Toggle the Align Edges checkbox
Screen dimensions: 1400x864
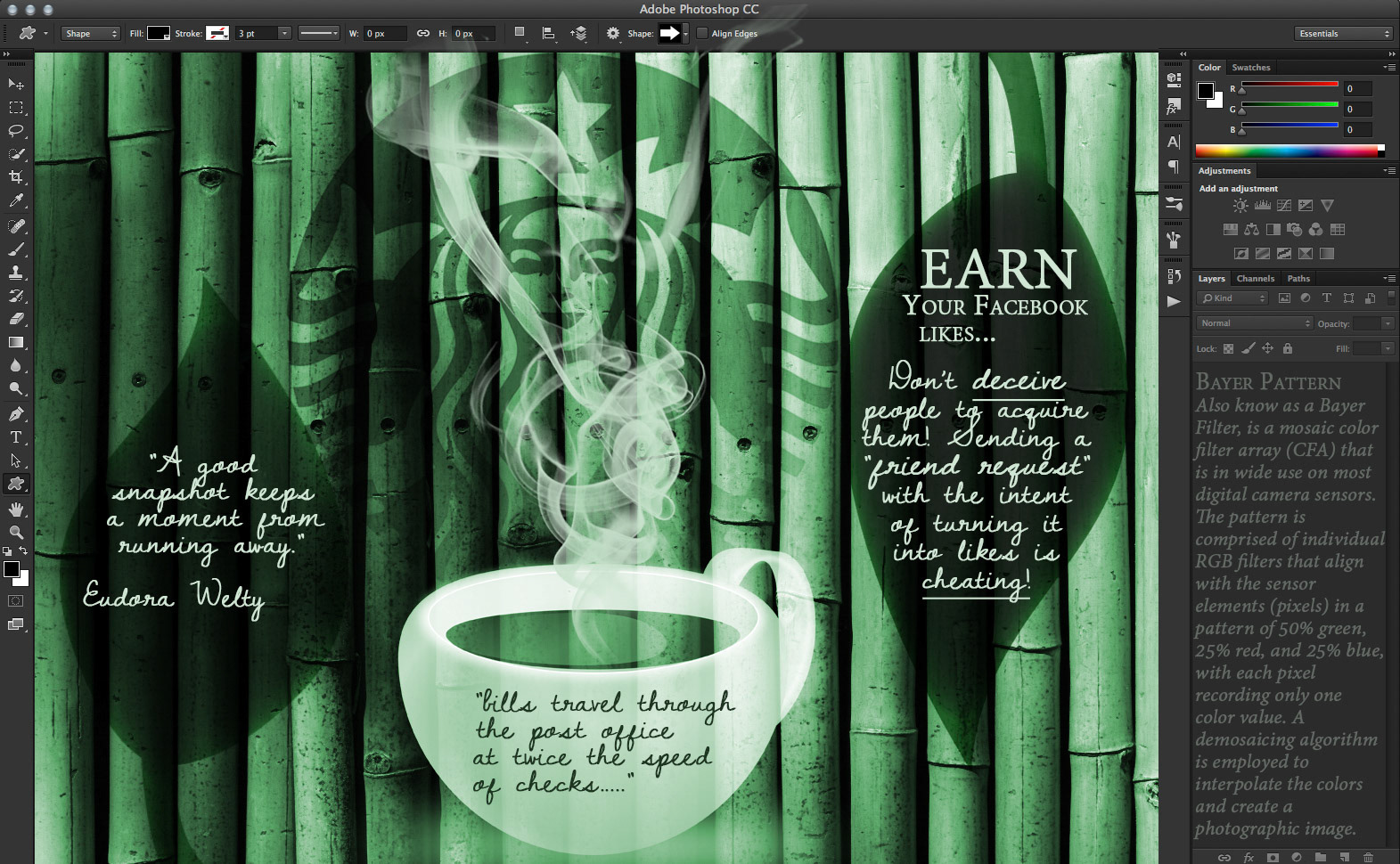coord(702,34)
